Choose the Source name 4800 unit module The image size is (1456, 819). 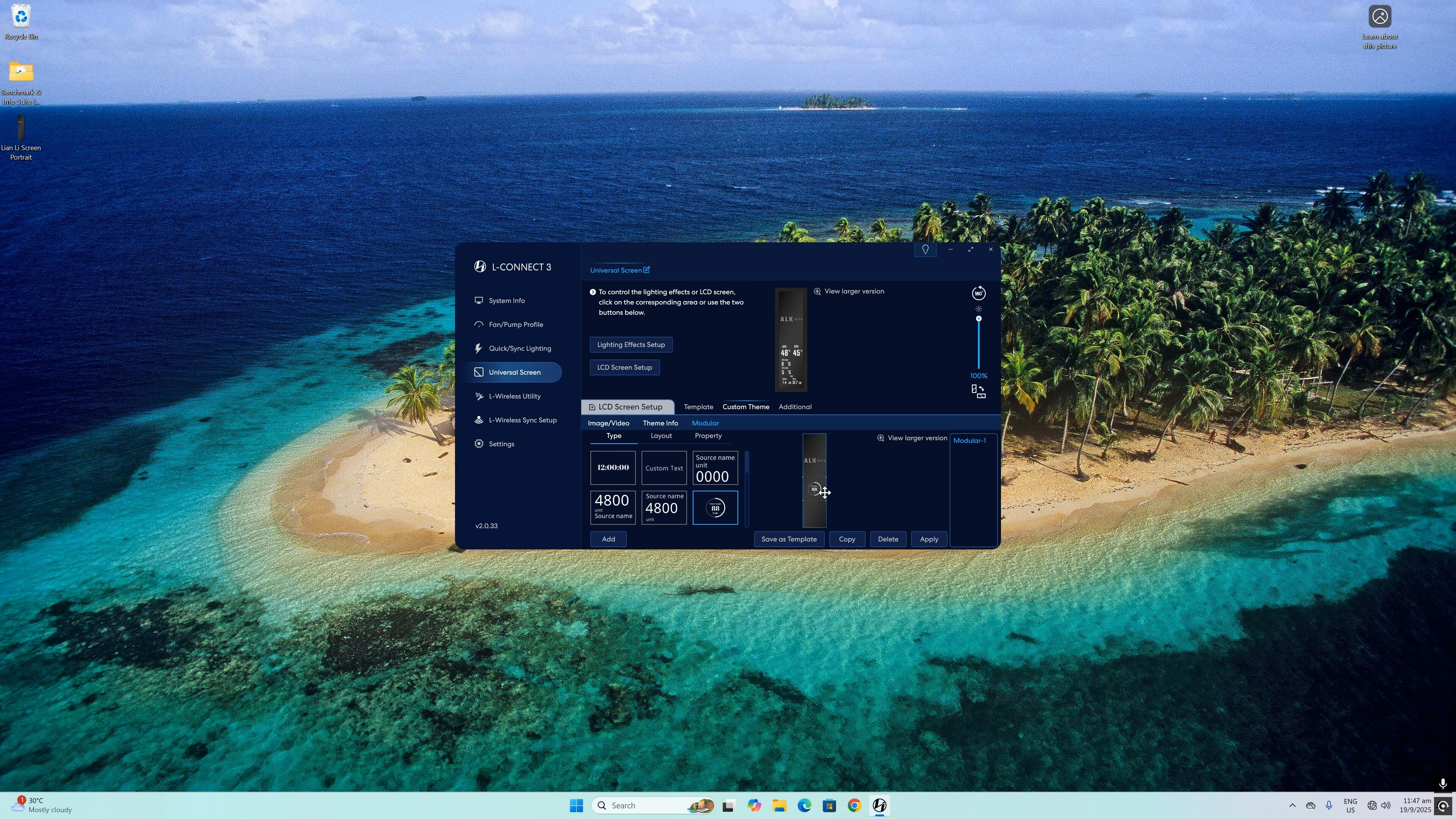click(x=664, y=508)
